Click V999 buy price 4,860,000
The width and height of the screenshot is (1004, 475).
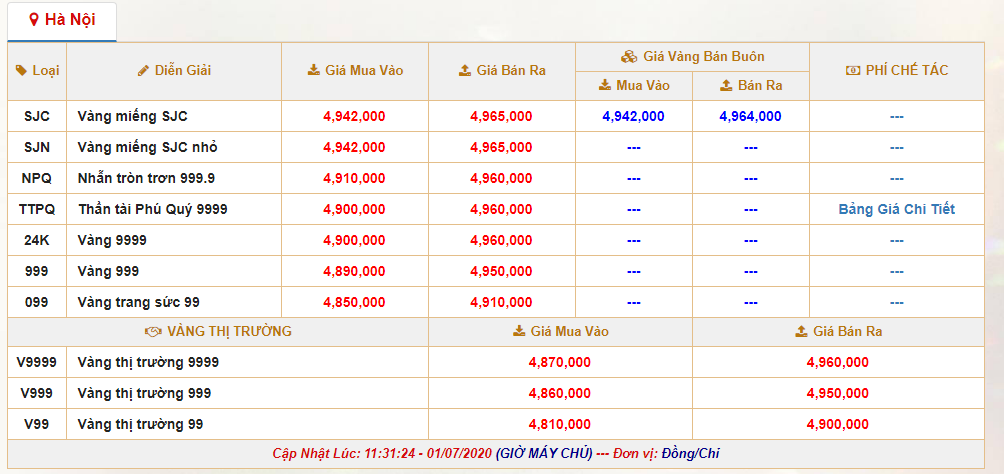(x=560, y=393)
